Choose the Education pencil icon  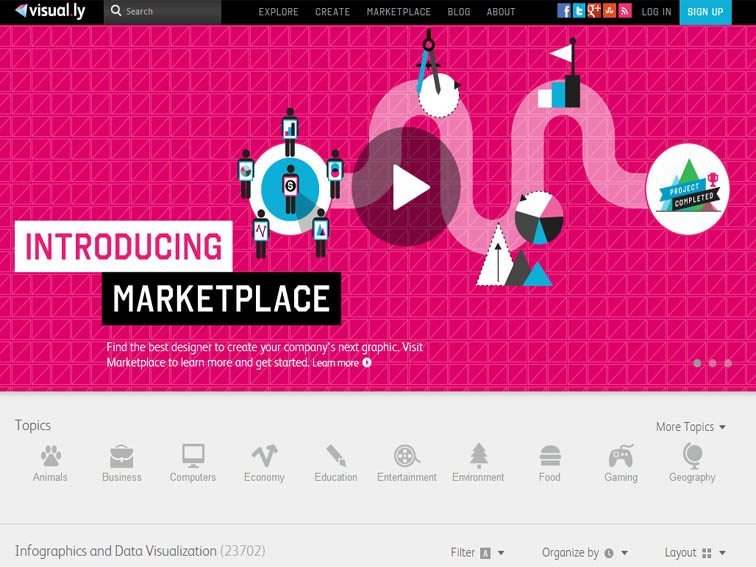pyautogui.click(x=336, y=456)
